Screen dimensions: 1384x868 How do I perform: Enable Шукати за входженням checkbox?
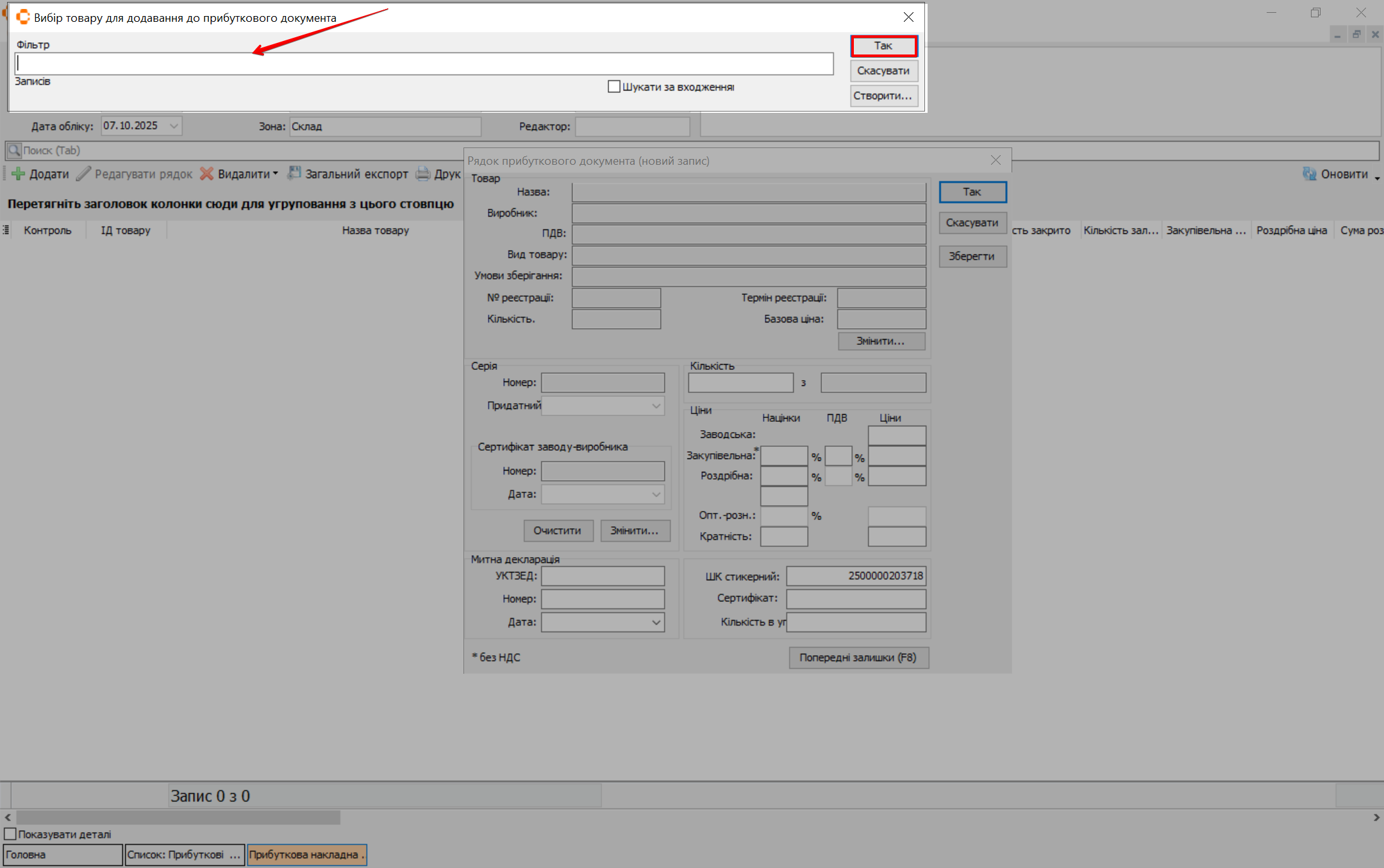pyautogui.click(x=614, y=87)
